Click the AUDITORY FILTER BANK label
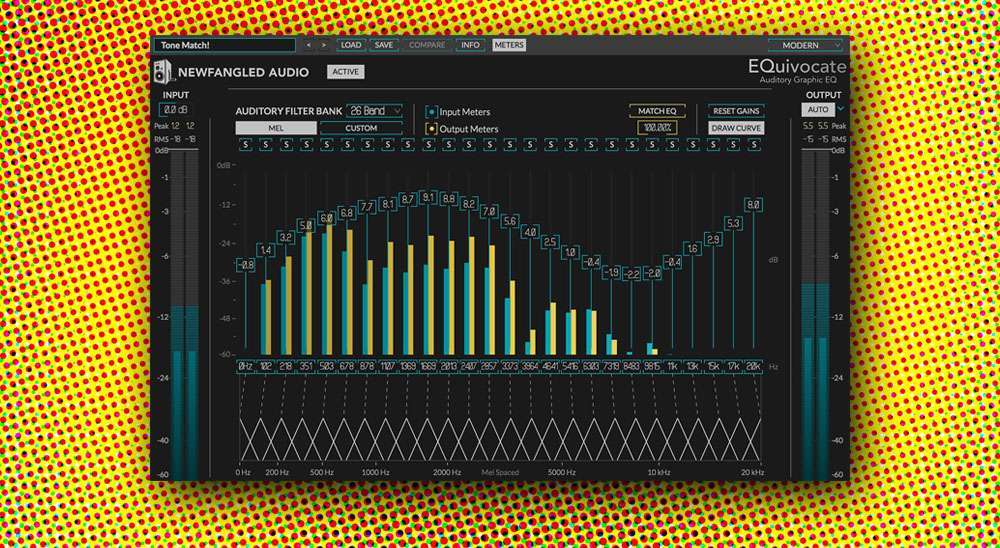Viewport: 1000px width, 548px height. coord(289,111)
